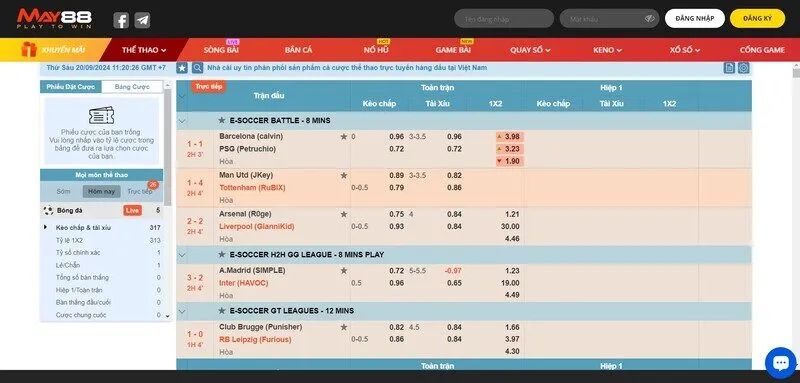Click the star favorites icon in announcement bar
The image size is (800, 383).
182,68
